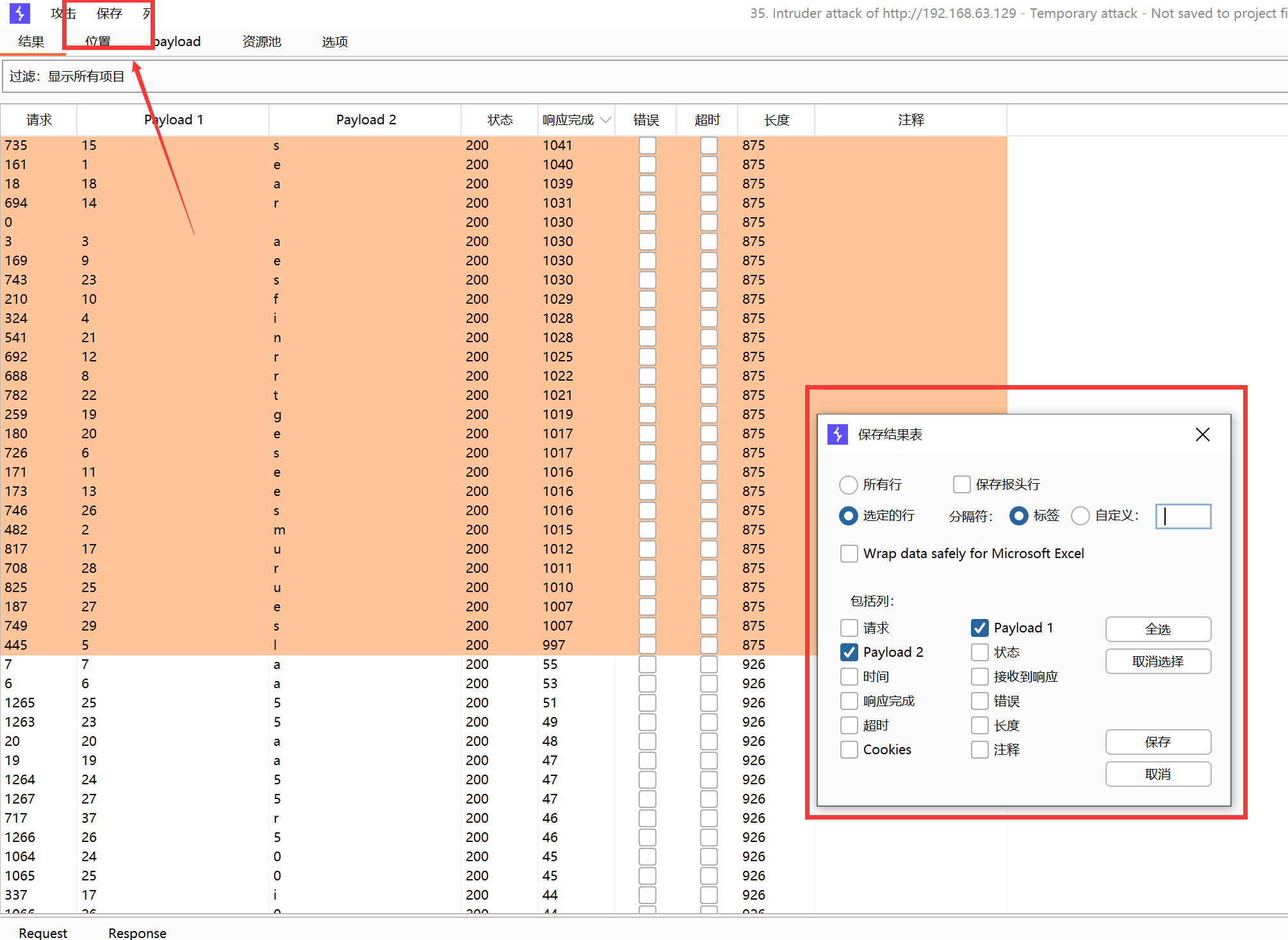Click the 全选 button
The height and width of the screenshot is (940, 1288).
[1158, 629]
